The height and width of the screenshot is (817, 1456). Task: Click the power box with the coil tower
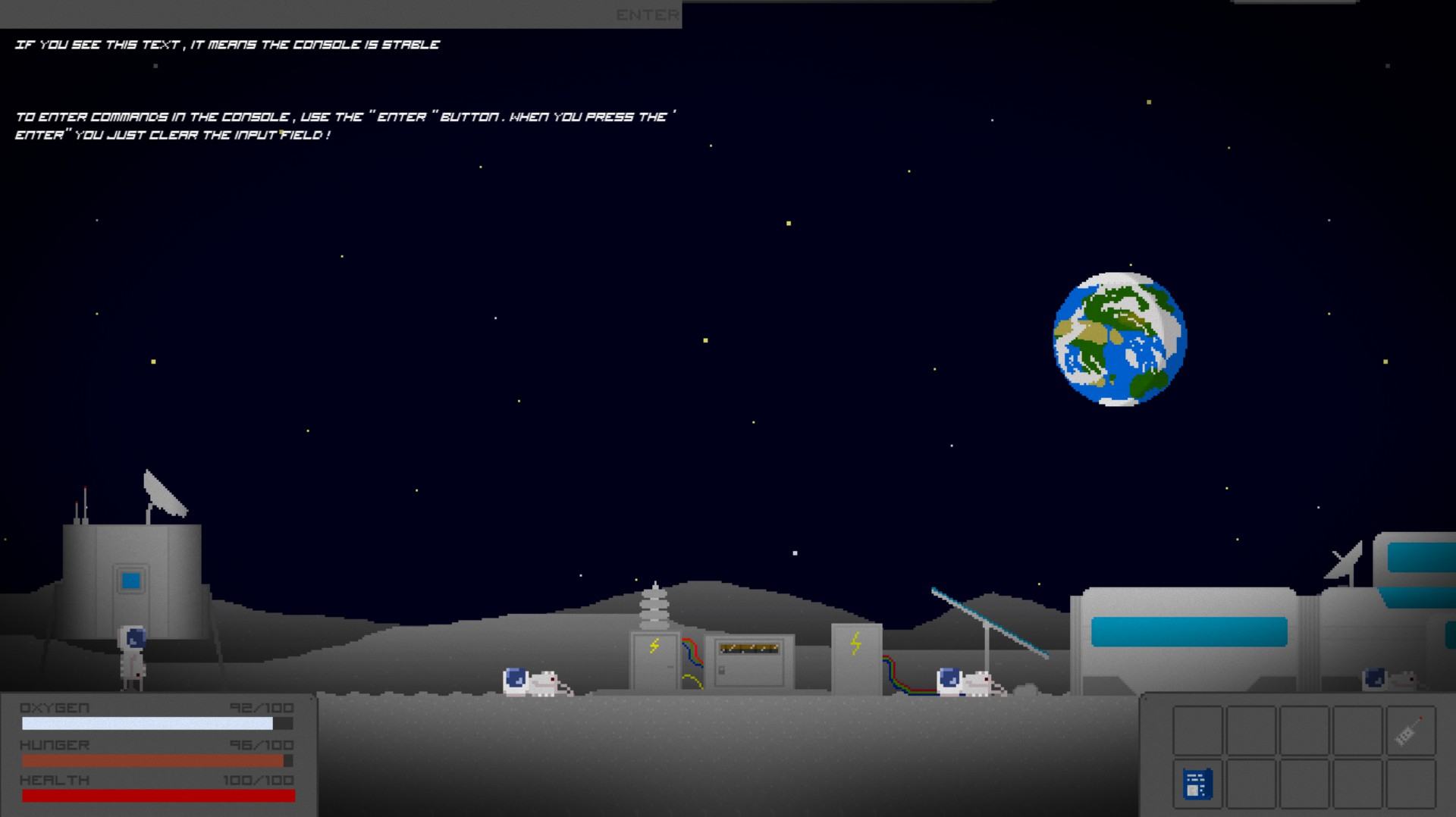655,659
